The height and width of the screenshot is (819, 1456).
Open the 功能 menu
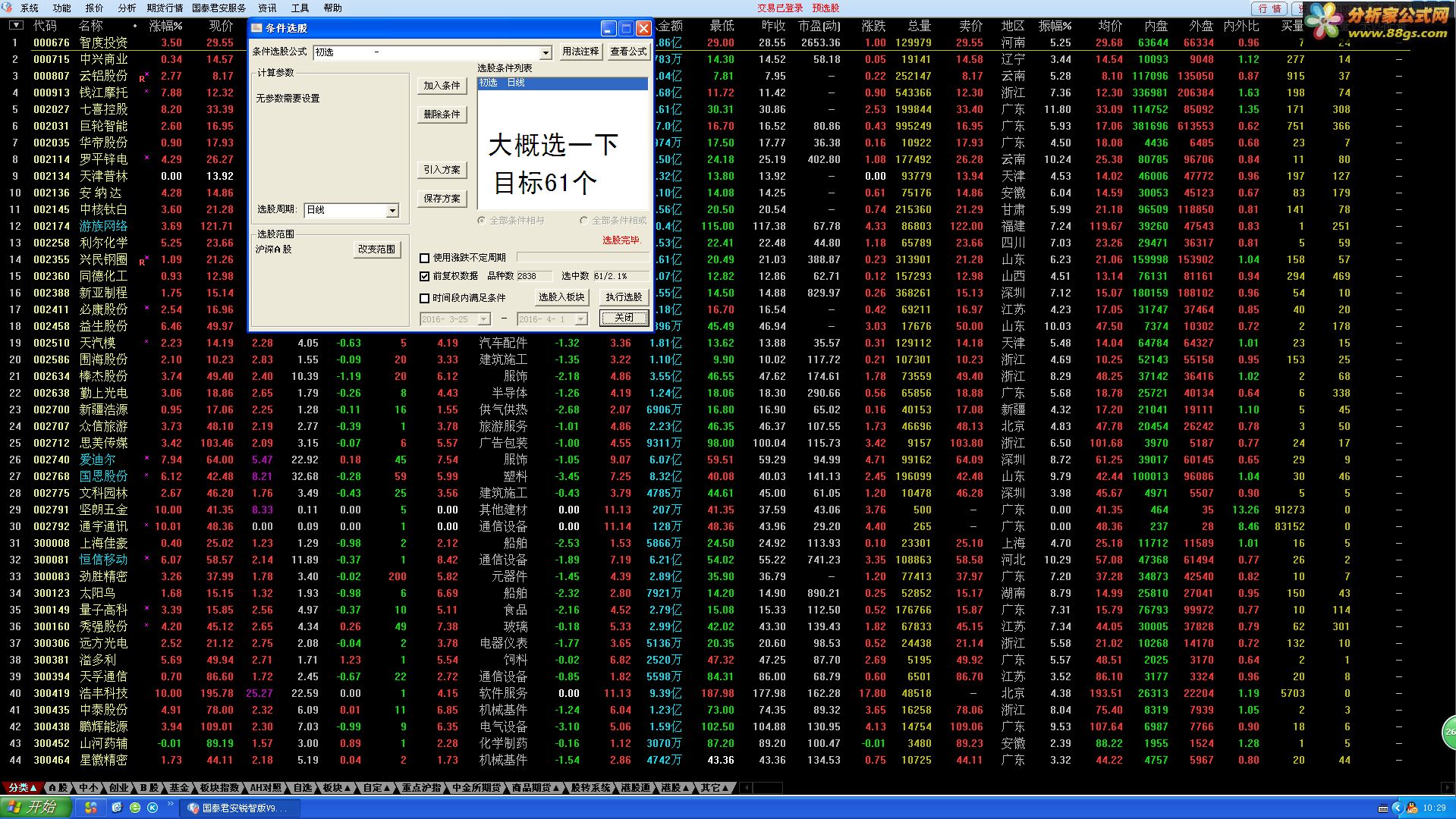point(62,8)
